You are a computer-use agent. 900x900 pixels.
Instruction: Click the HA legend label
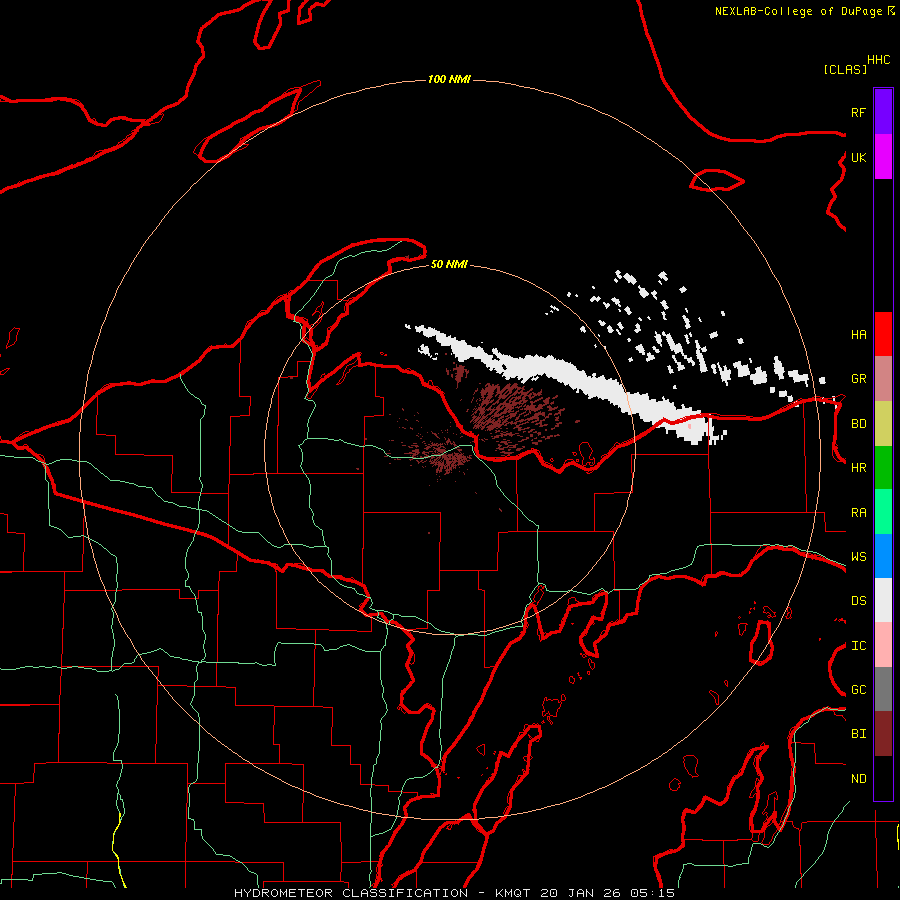(x=858, y=335)
